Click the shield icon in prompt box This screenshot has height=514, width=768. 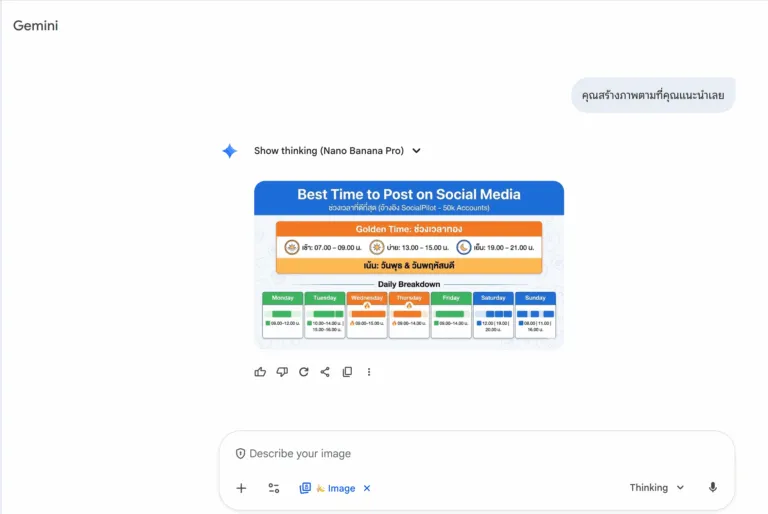click(x=240, y=453)
